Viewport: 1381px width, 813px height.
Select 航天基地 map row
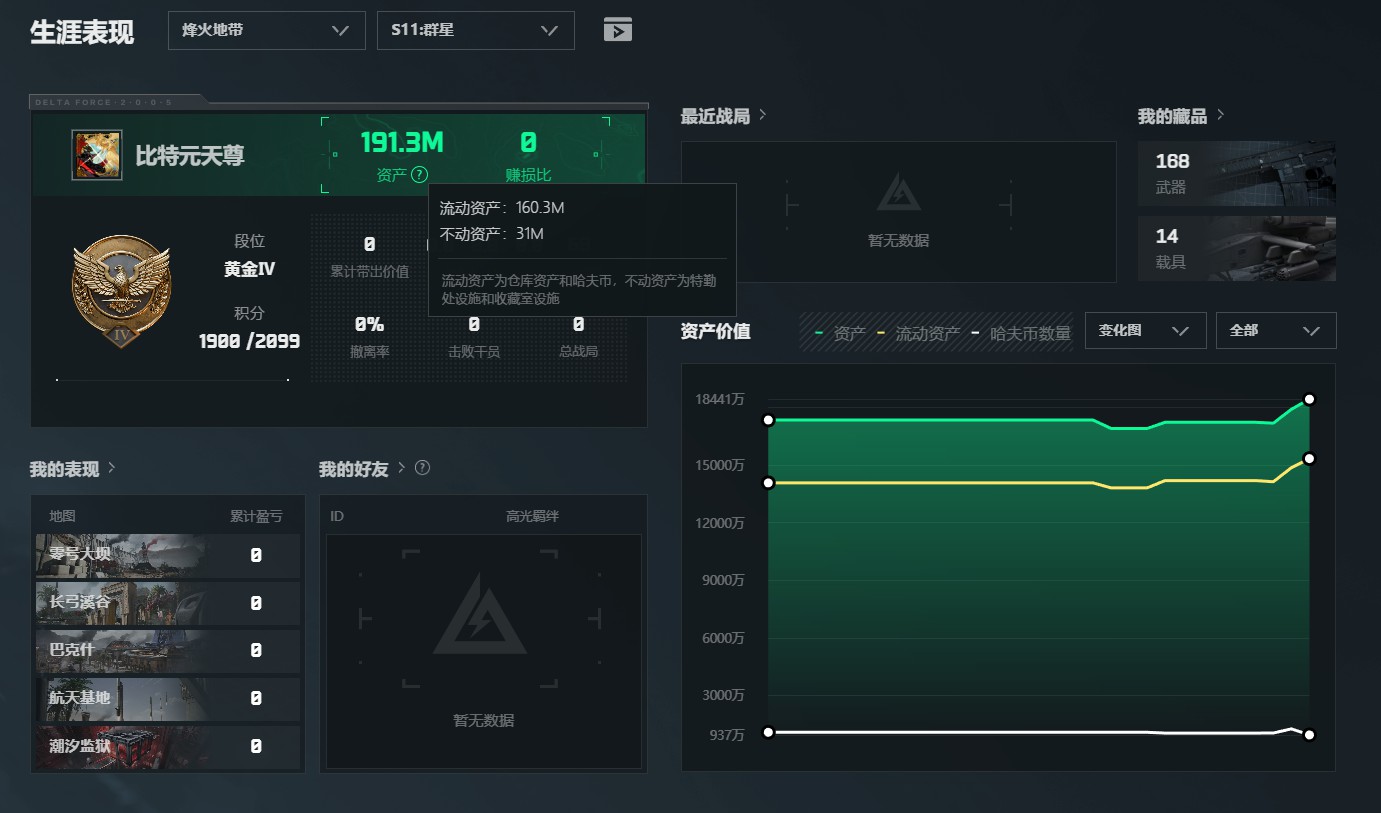click(168, 698)
